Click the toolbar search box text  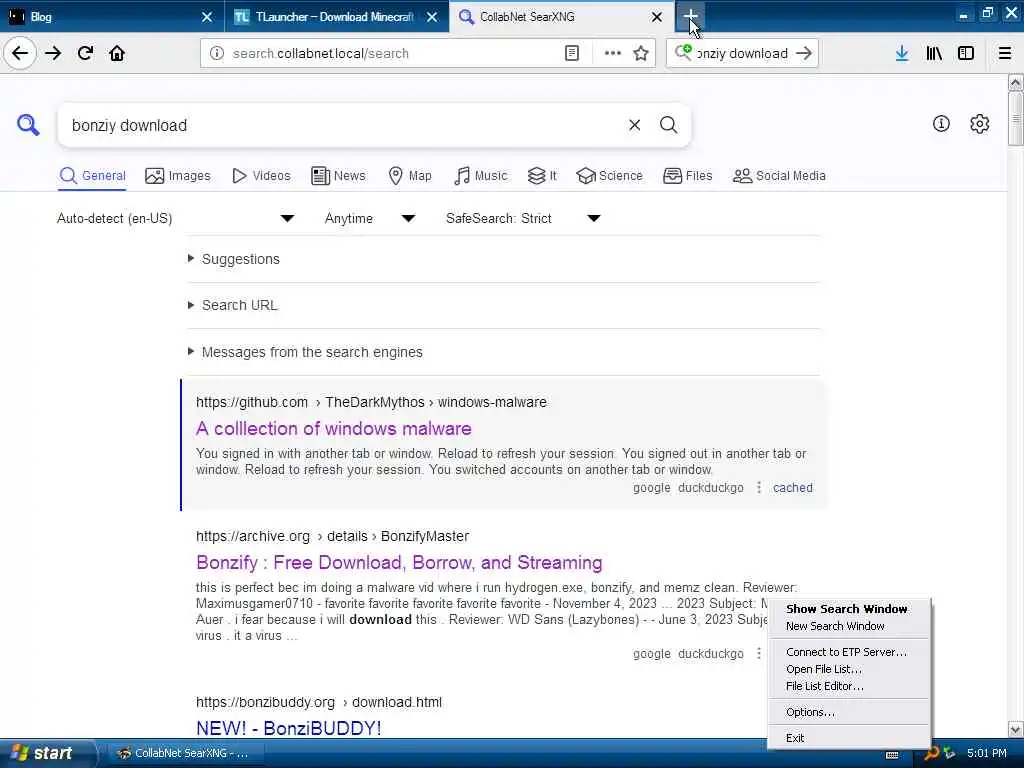tap(742, 53)
